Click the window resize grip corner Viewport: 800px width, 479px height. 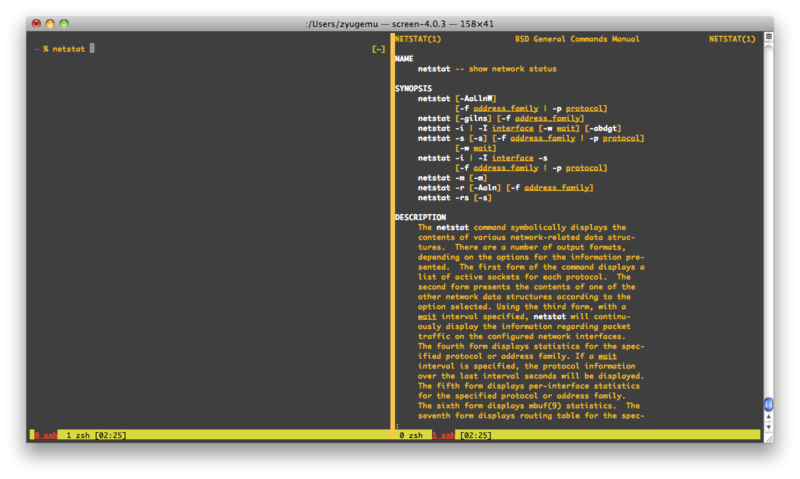point(768,438)
